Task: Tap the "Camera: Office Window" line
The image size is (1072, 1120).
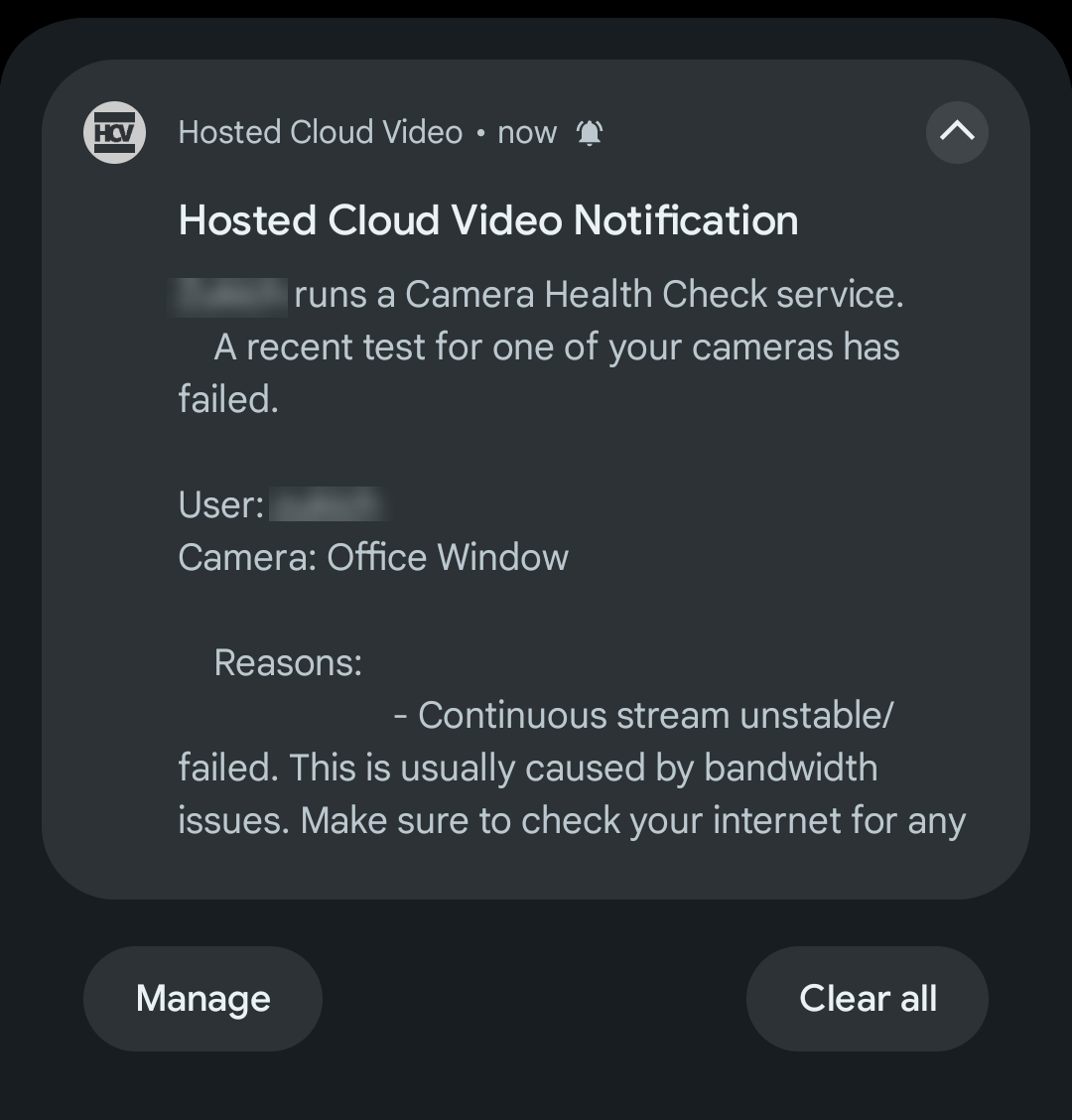Action: tap(373, 557)
